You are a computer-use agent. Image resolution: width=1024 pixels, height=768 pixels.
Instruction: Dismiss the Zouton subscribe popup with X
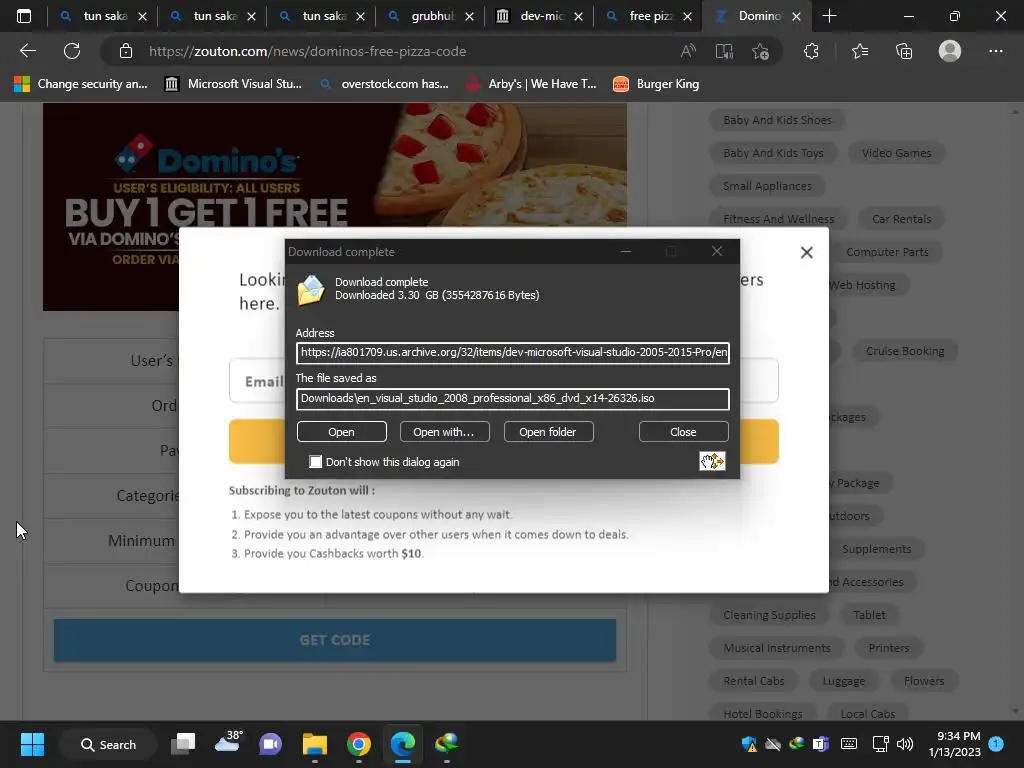point(807,253)
